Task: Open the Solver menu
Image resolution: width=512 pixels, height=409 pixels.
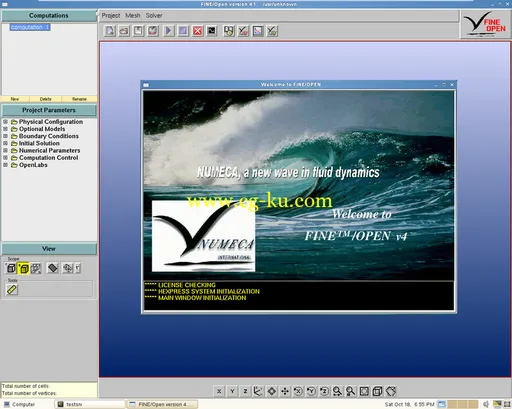Action: (x=154, y=15)
